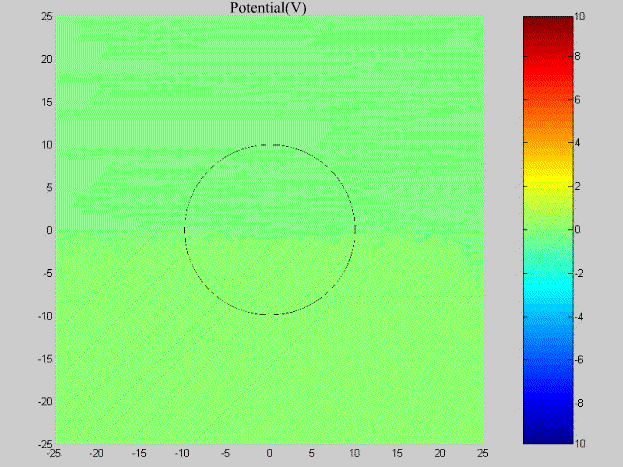The width and height of the screenshot is (623, 467).
Task: Select the x-axis tick label "-15"
Action: [139, 453]
